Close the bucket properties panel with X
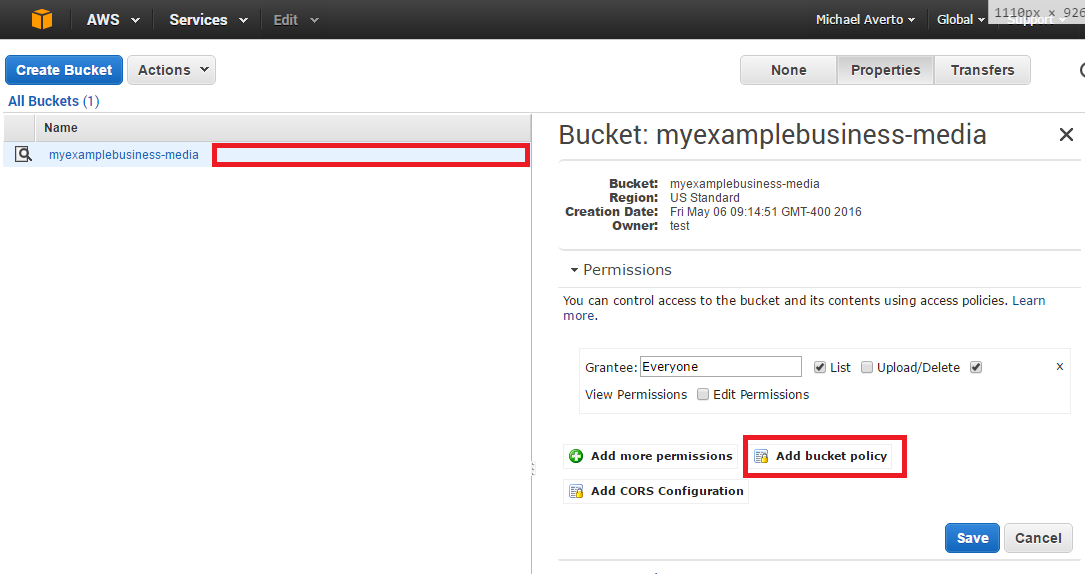 click(x=1066, y=134)
